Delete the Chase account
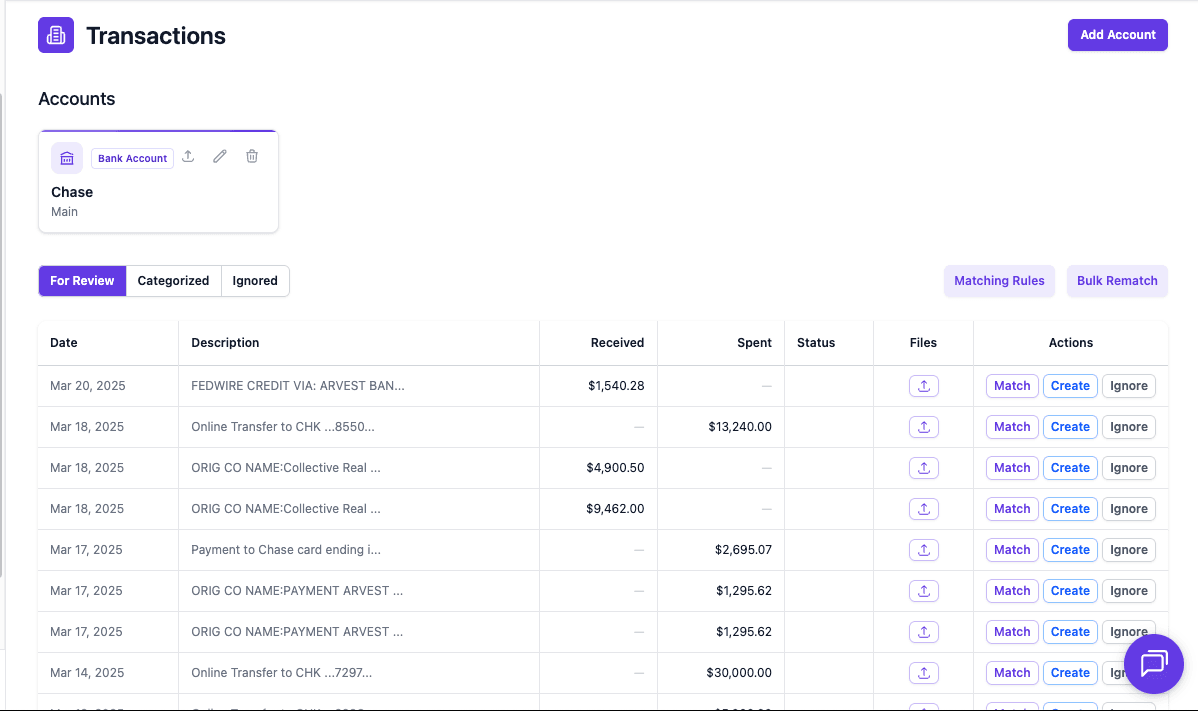The height and width of the screenshot is (711, 1198). point(251,156)
